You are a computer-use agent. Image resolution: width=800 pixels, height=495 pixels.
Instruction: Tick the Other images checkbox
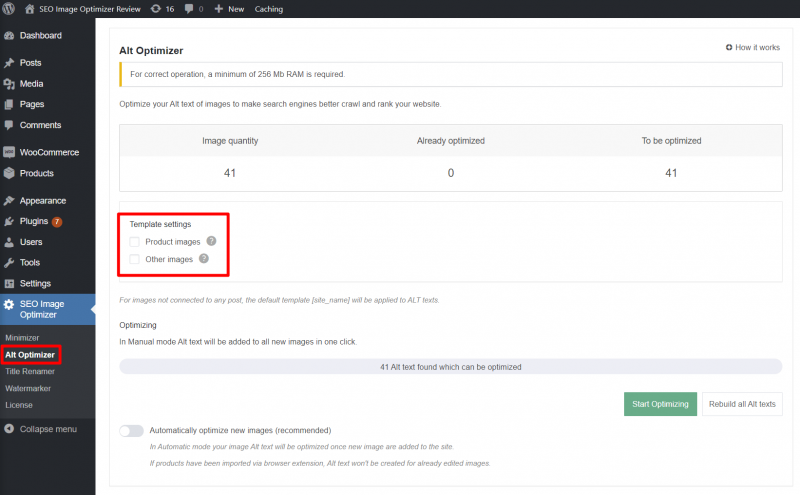(x=134, y=259)
